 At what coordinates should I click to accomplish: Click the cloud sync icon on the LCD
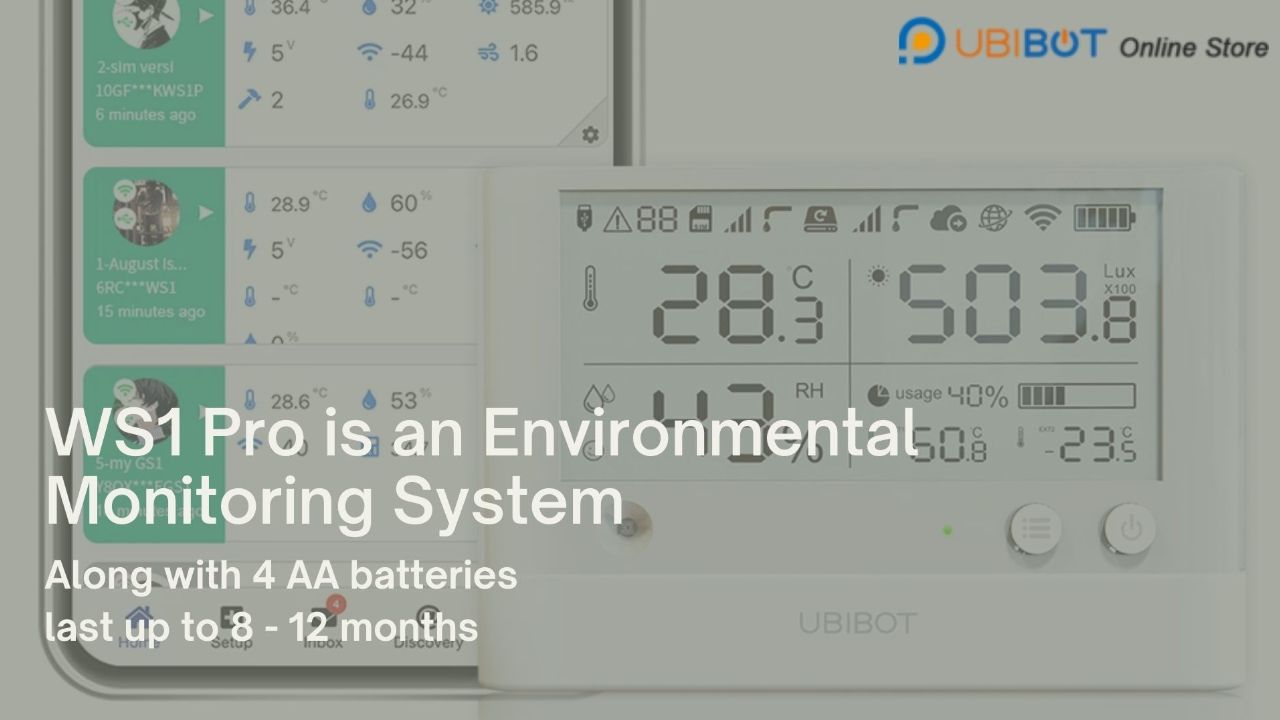coord(947,219)
